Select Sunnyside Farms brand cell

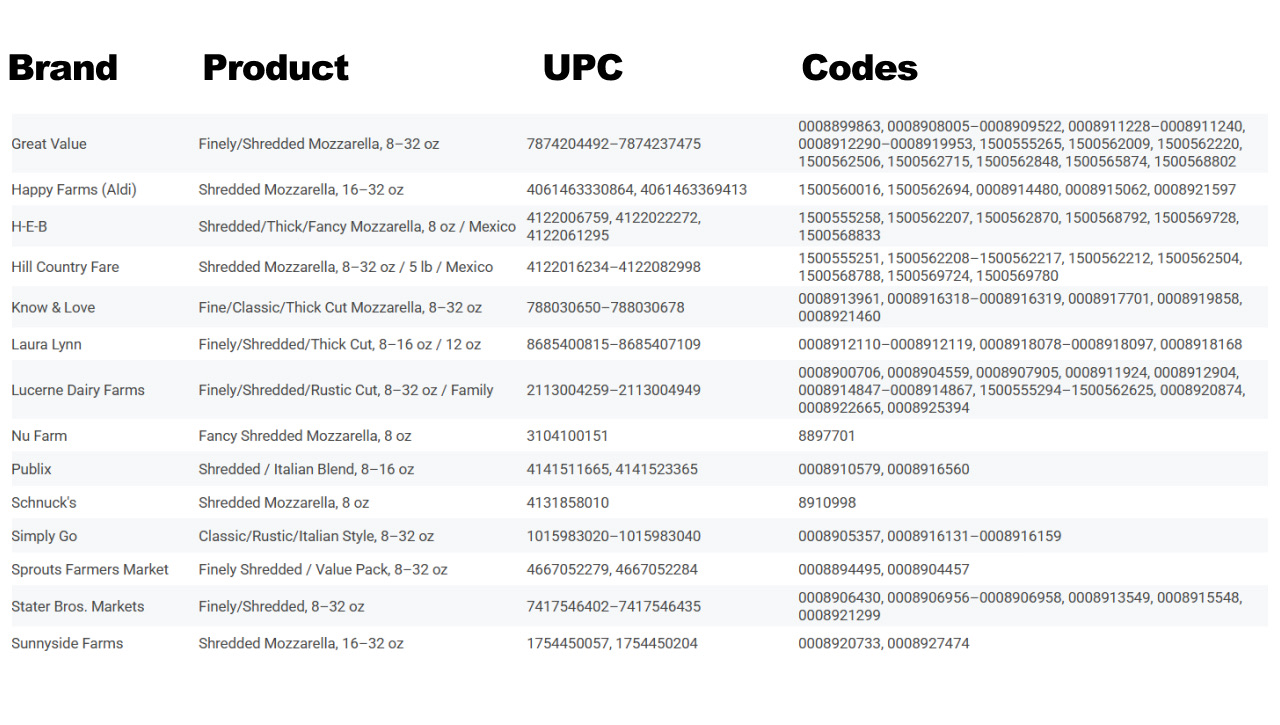pyautogui.click(x=67, y=644)
